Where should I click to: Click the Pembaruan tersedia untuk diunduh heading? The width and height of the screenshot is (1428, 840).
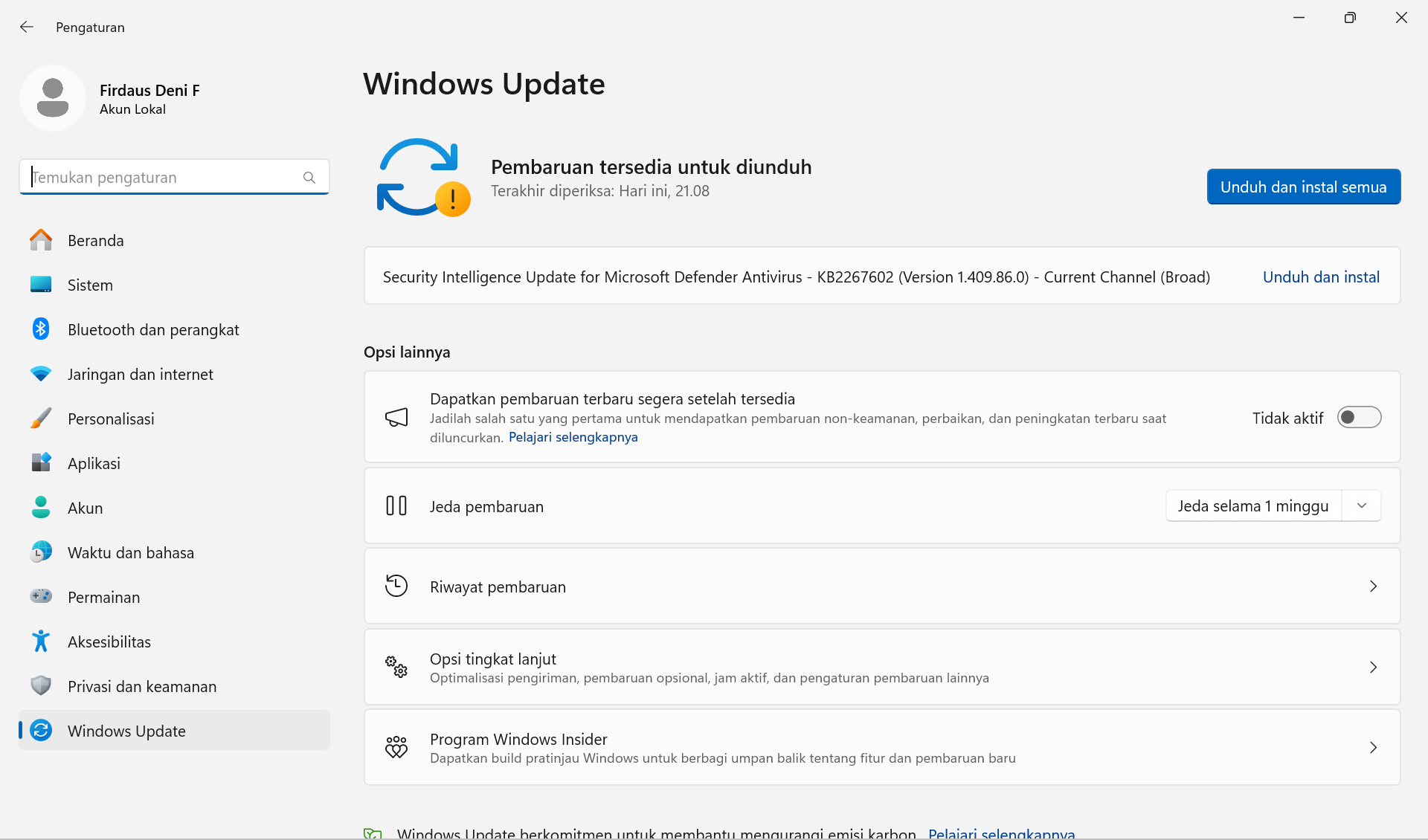pos(651,167)
